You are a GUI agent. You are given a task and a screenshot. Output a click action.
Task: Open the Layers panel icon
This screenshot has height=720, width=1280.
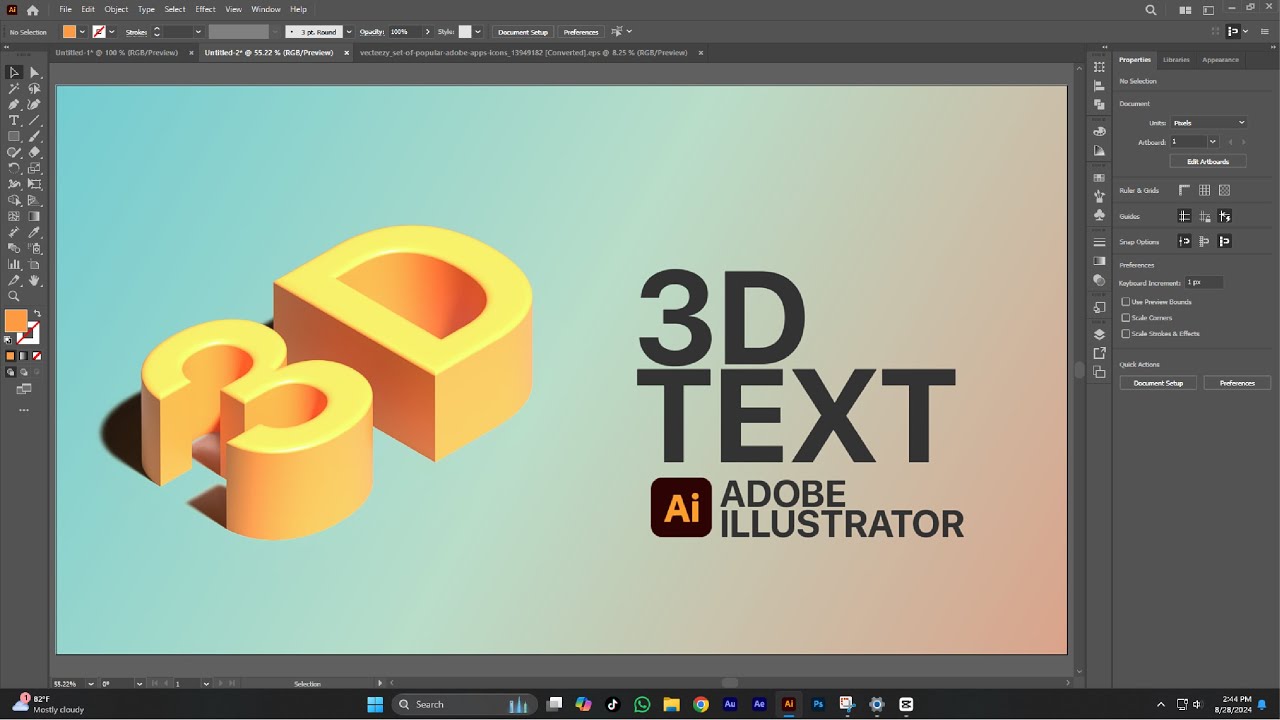click(1099, 334)
